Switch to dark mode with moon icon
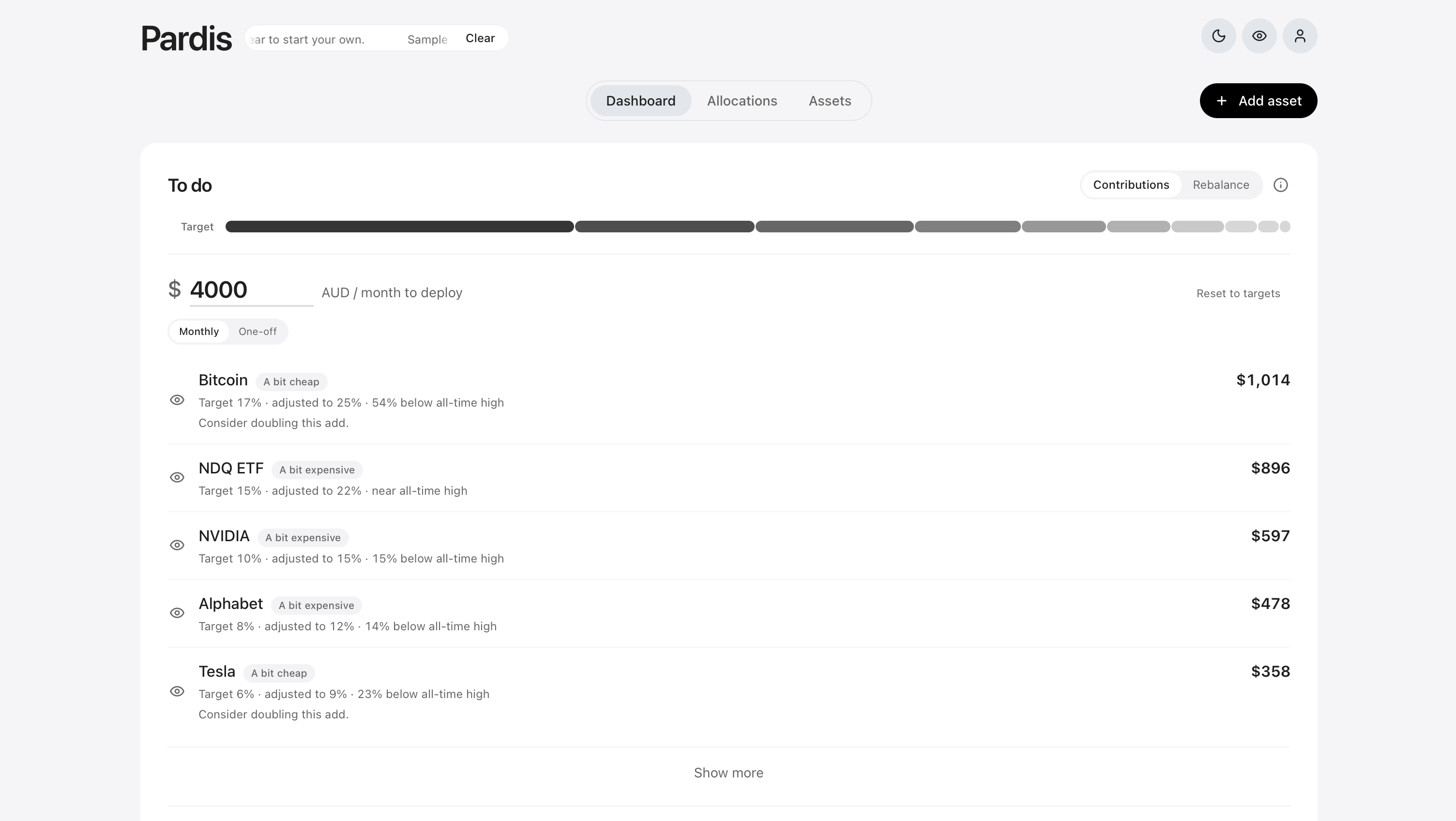The width and height of the screenshot is (1456, 821). coord(1218,36)
